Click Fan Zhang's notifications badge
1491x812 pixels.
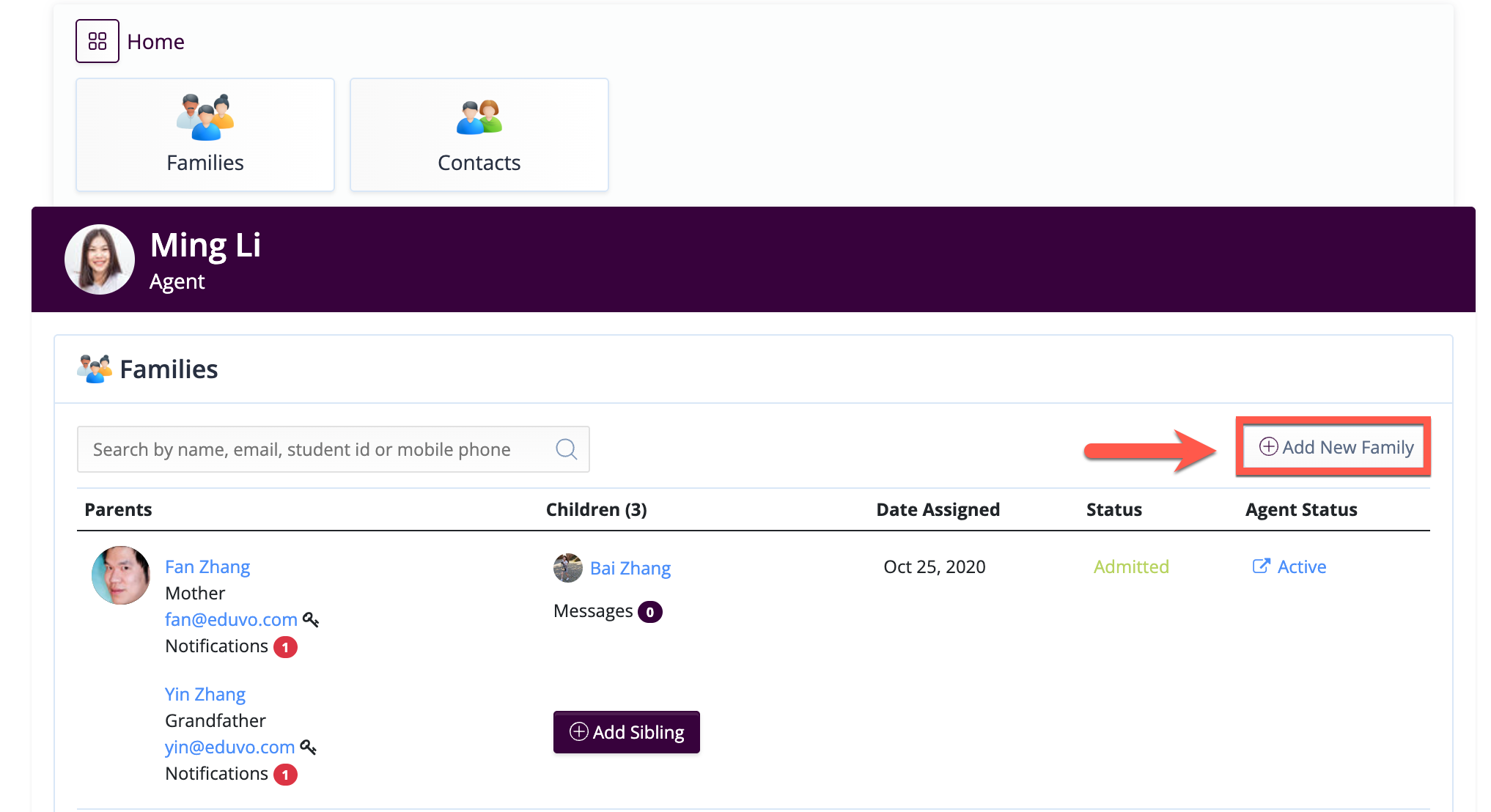[x=285, y=647]
